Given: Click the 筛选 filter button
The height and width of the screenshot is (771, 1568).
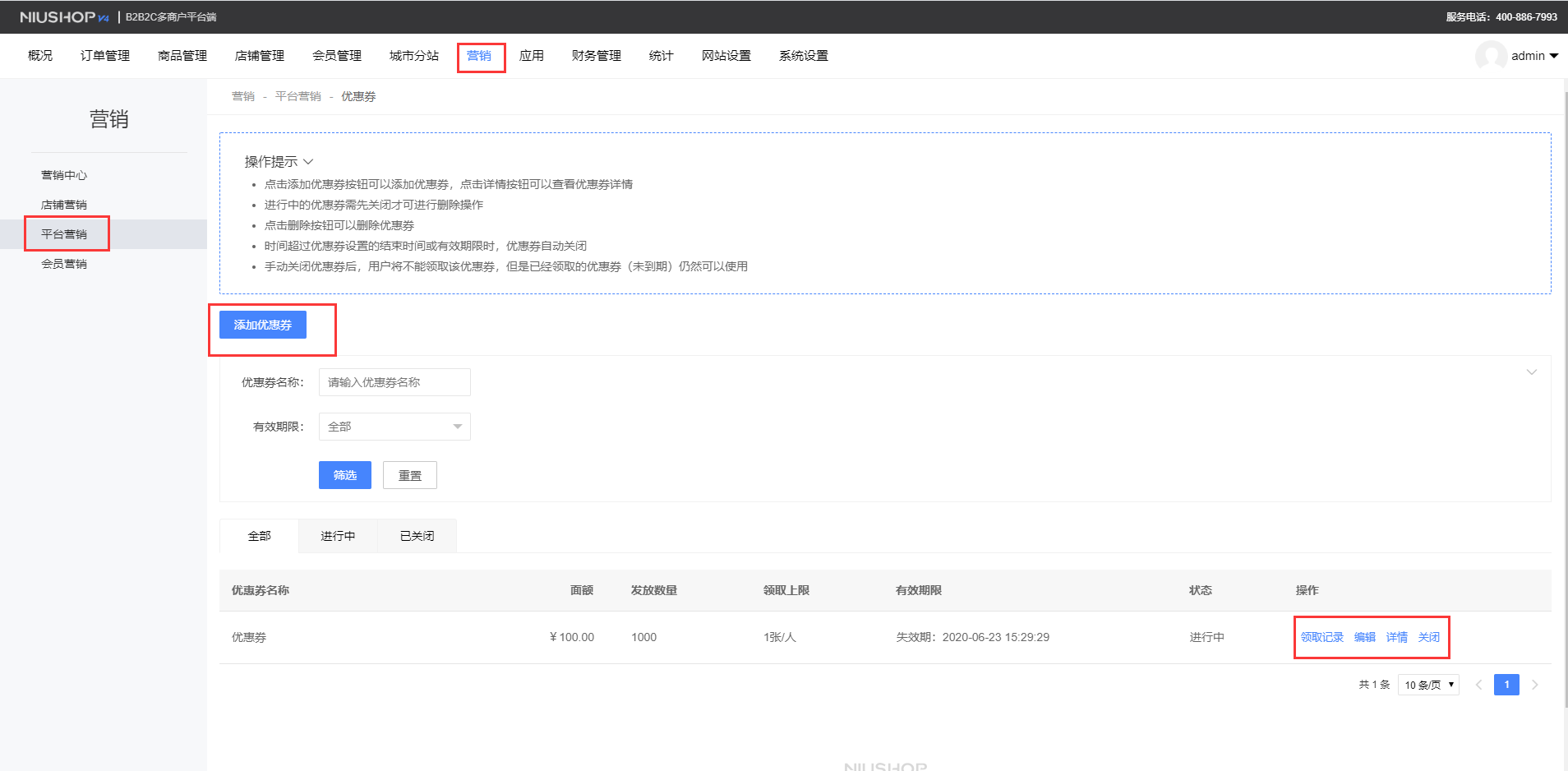Looking at the screenshot, I should (x=345, y=475).
